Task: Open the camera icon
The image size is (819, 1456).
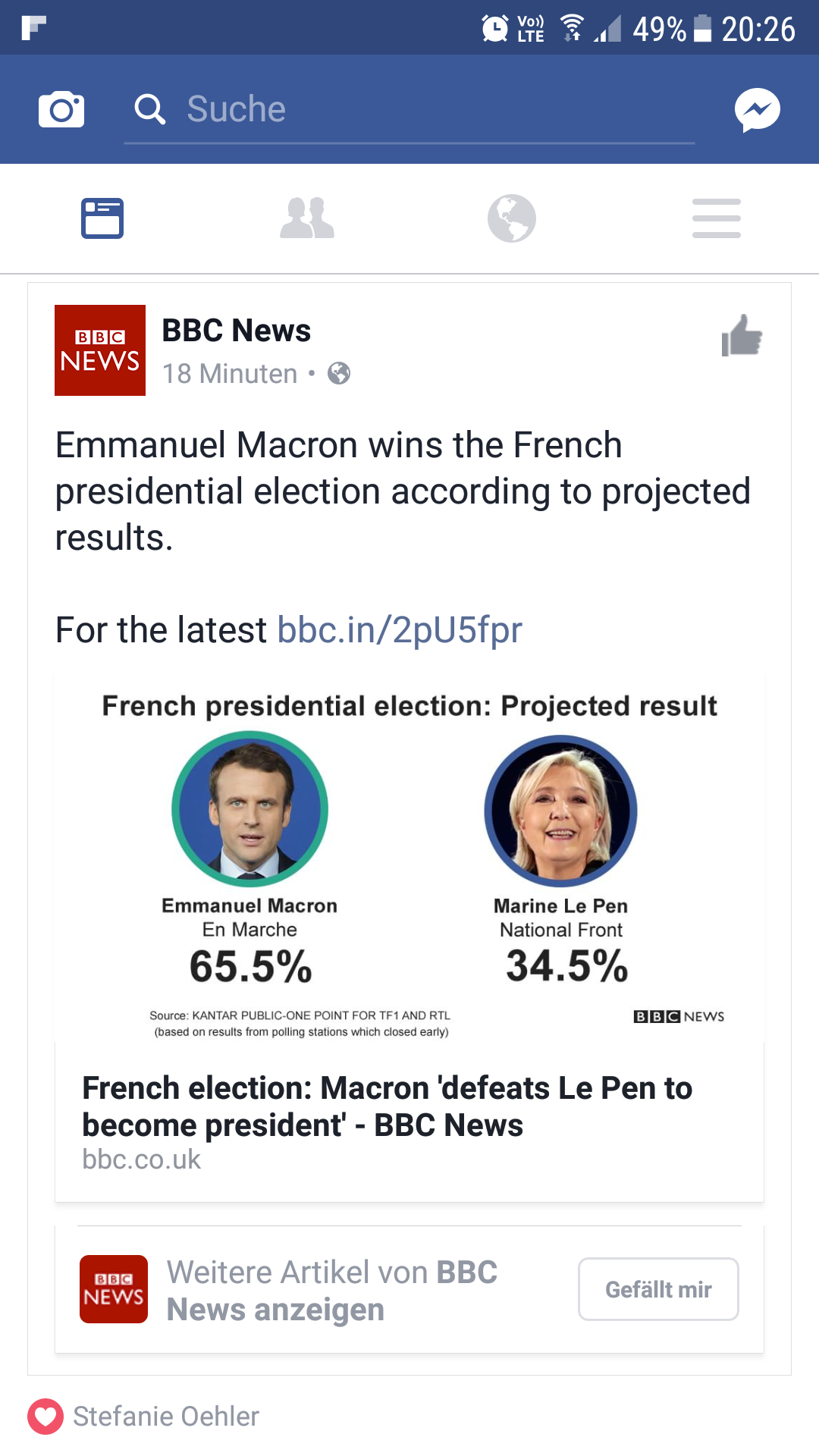Action: pos(61,109)
